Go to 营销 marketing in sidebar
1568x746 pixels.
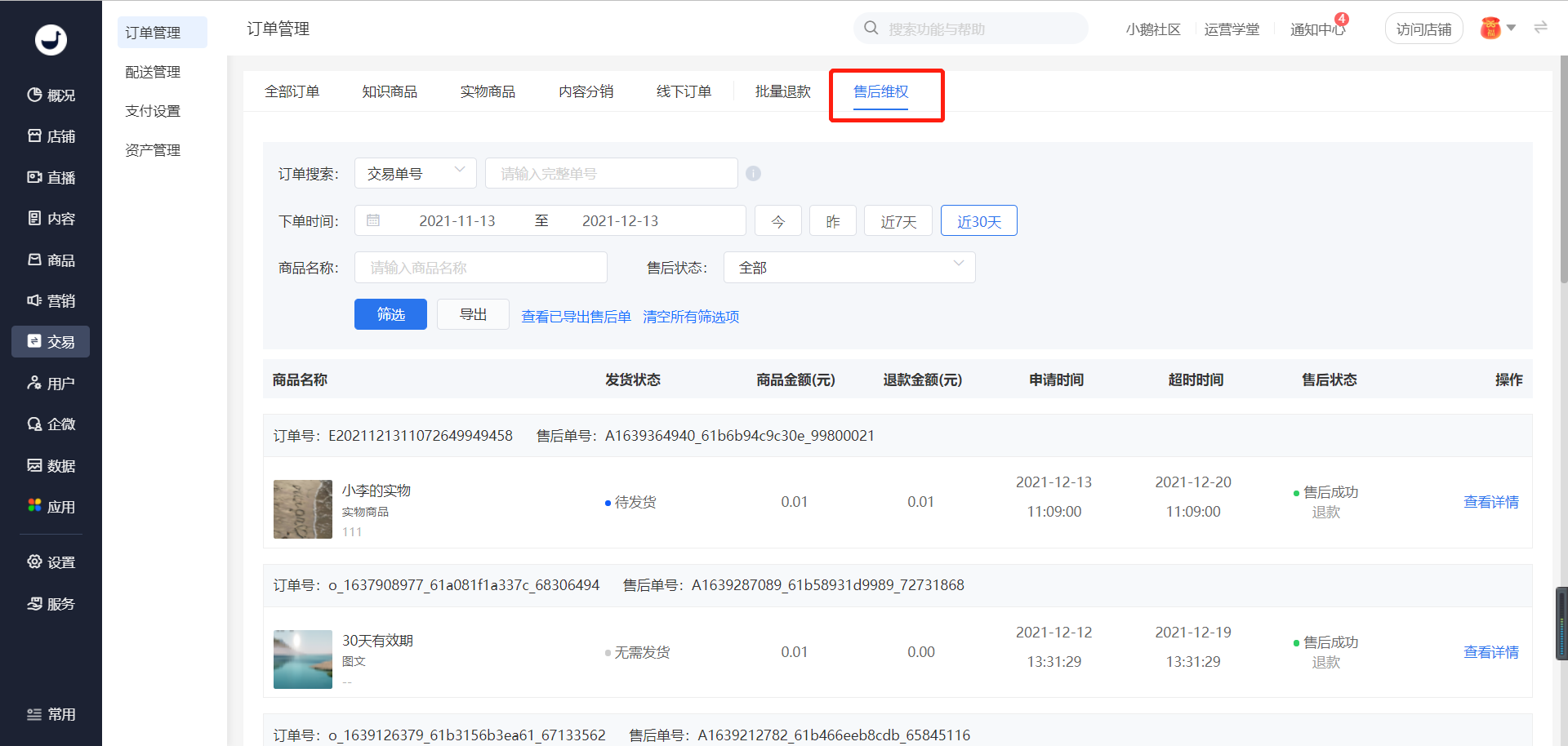[x=51, y=300]
